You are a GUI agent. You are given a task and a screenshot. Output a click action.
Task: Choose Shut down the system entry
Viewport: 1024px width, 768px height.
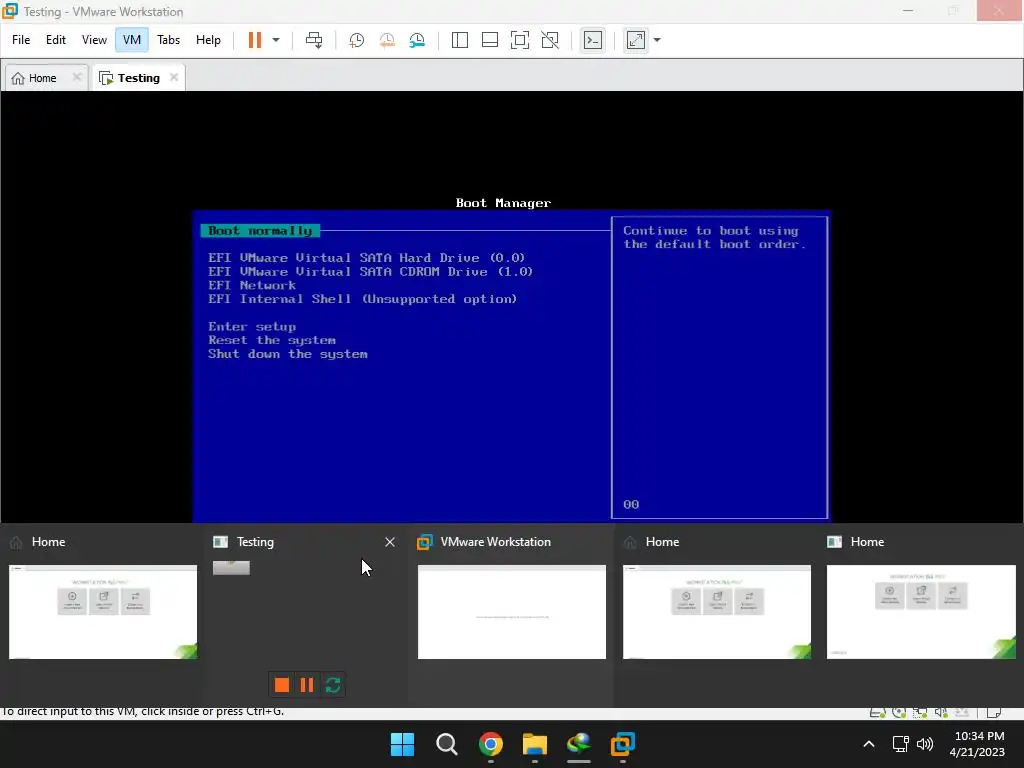288,354
